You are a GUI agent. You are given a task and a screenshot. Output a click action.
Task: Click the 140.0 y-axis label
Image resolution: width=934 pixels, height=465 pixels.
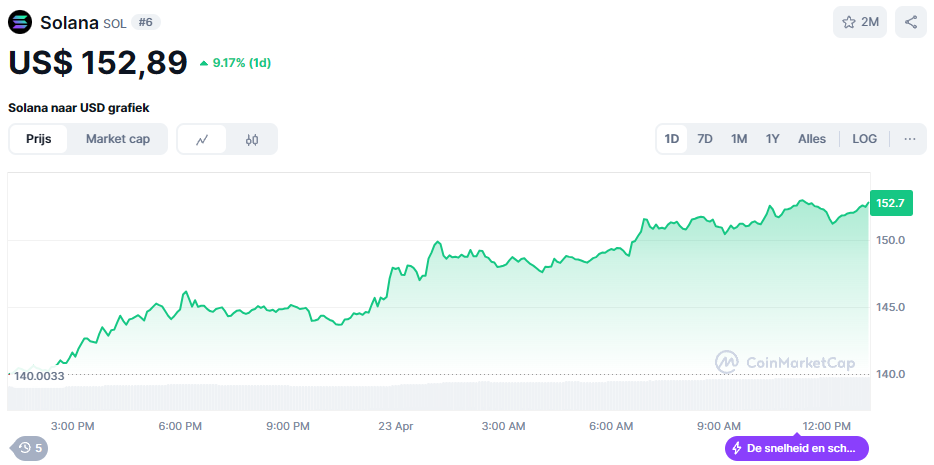click(891, 374)
